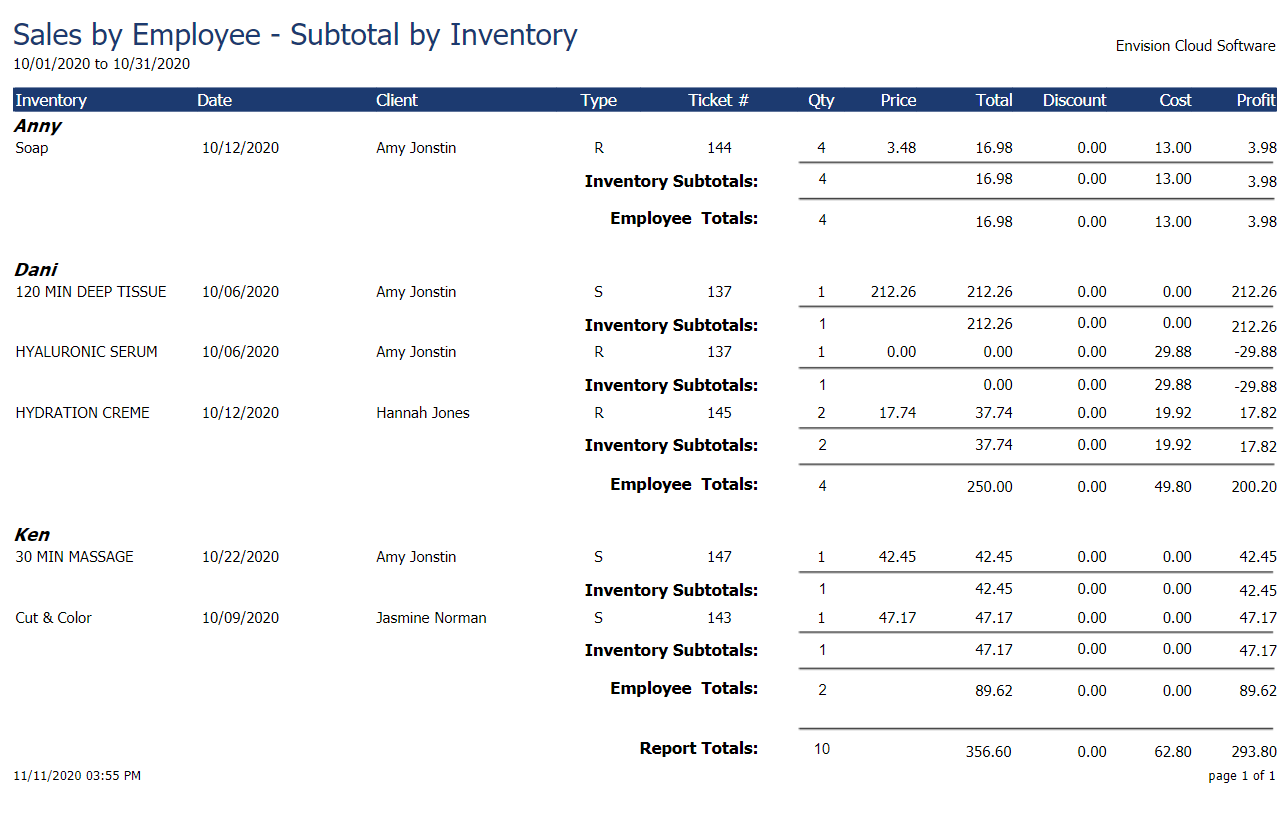Image resolution: width=1288 pixels, height=819 pixels.
Task: Click the Profit column header
Action: point(1256,100)
